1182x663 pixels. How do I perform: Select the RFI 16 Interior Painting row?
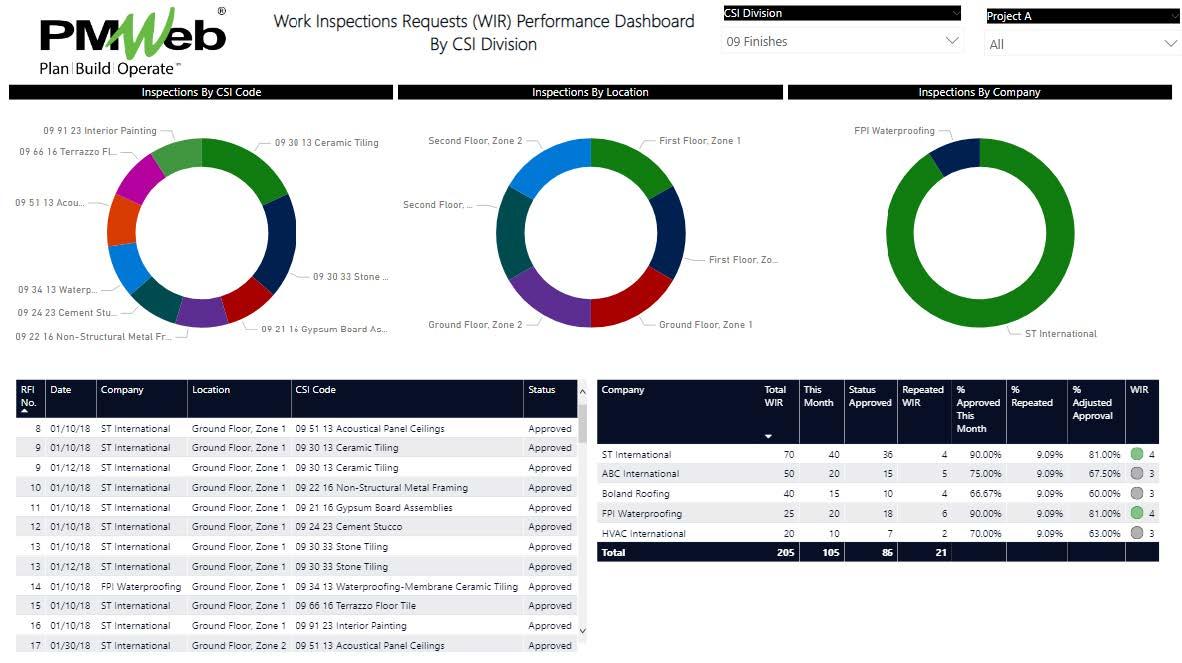pyautogui.click(x=296, y=625)
